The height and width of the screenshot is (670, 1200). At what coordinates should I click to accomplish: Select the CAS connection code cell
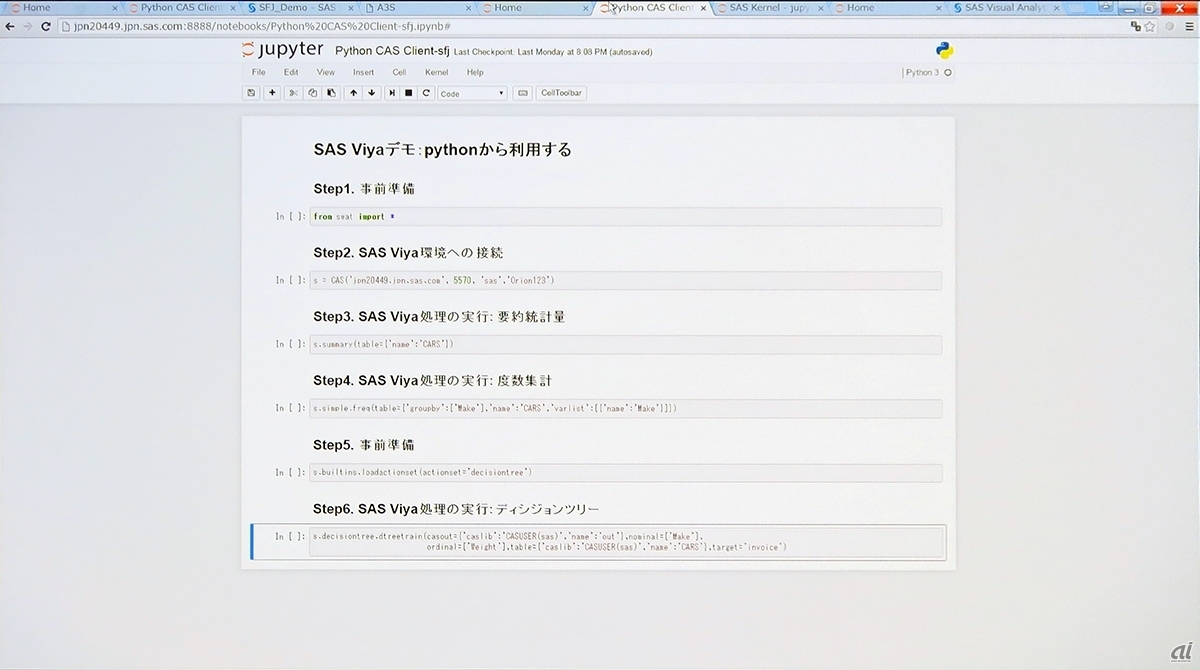(x=625, y=280)
